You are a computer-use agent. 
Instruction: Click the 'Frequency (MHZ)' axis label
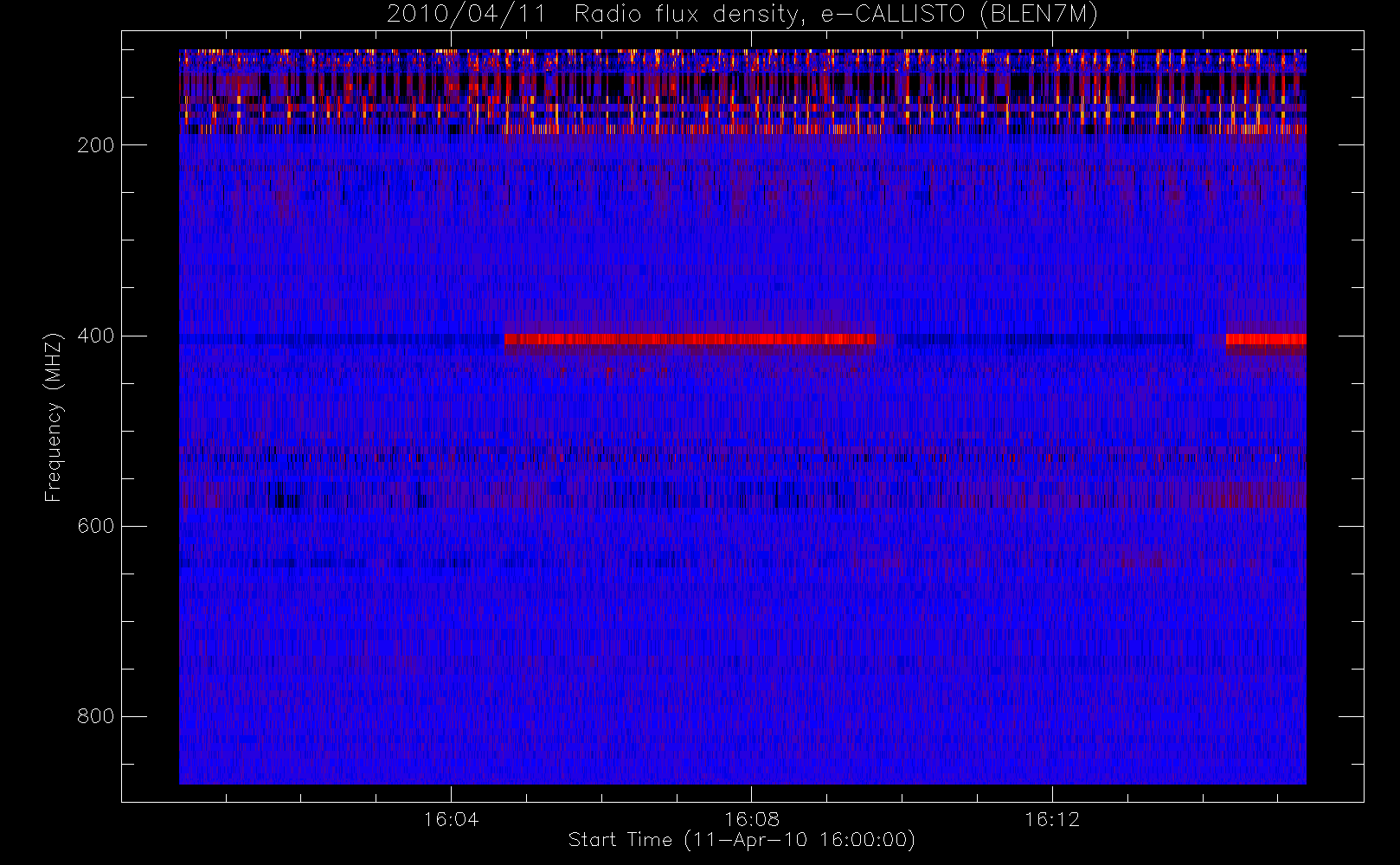point(54,417)
